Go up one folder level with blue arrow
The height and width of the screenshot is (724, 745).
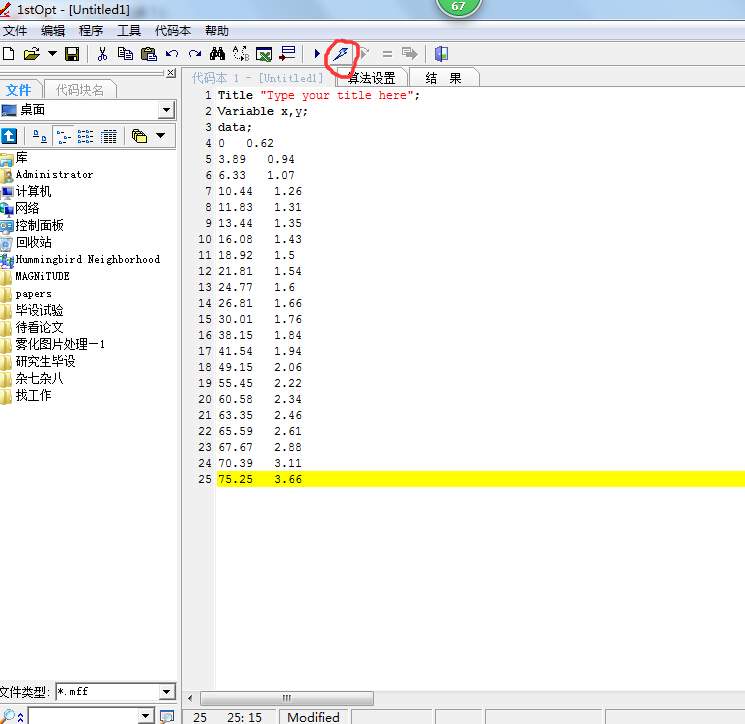point(10,137)
